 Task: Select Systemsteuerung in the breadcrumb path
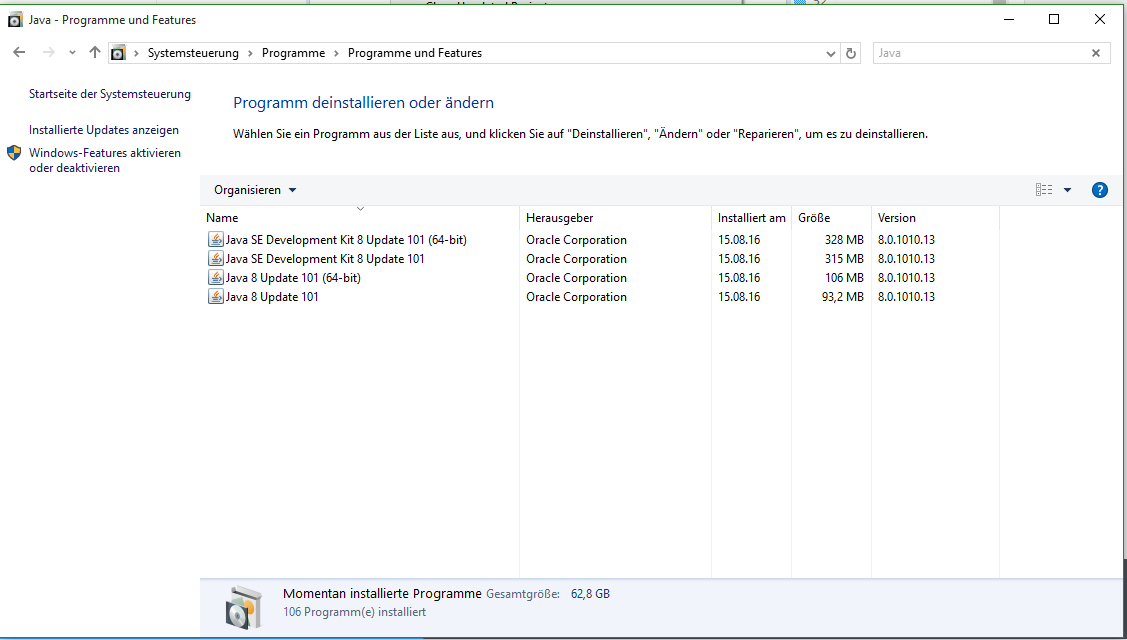(193, 53)
